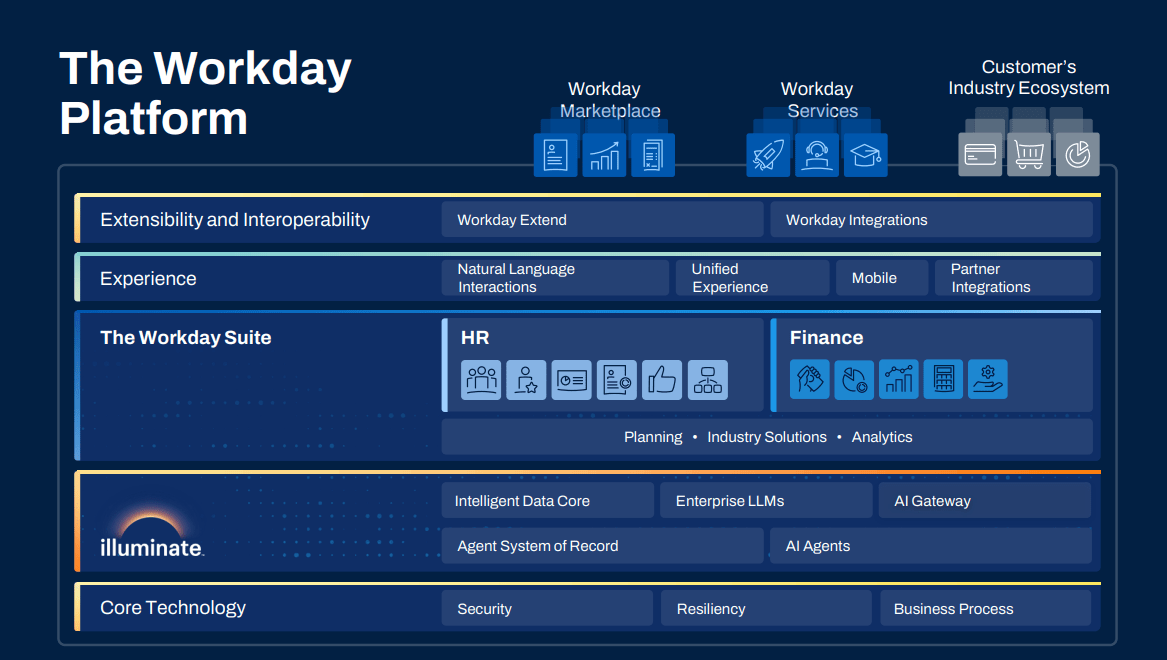Open the Workday Extend box

pyautogui.click(x=602, y=219)
